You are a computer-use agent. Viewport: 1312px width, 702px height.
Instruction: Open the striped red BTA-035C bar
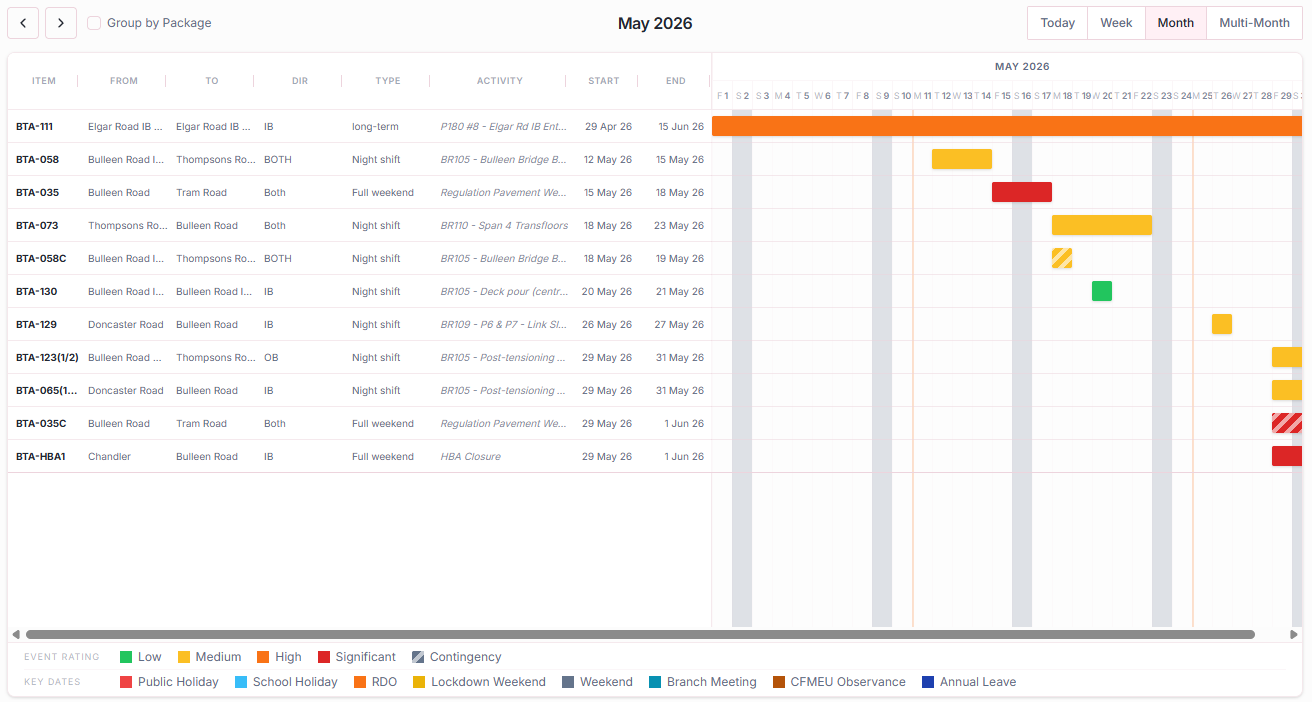(x=1287, y=423)
